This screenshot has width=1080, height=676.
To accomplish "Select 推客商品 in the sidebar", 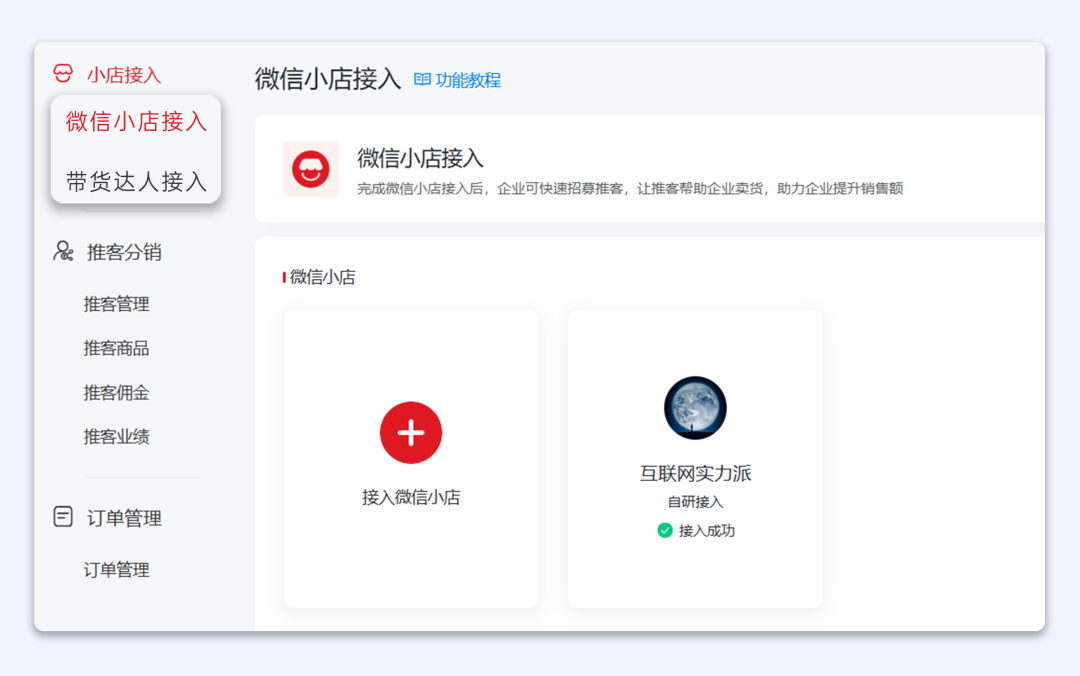I will click(117, 348).
